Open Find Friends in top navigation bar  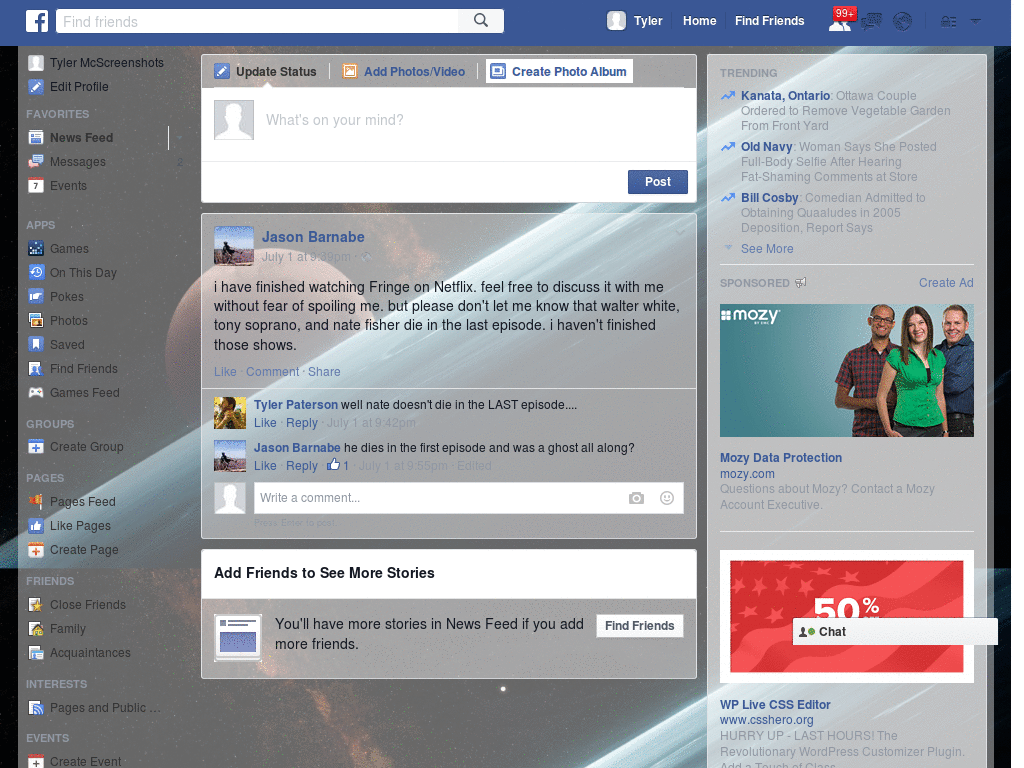[x=769, y=21]
